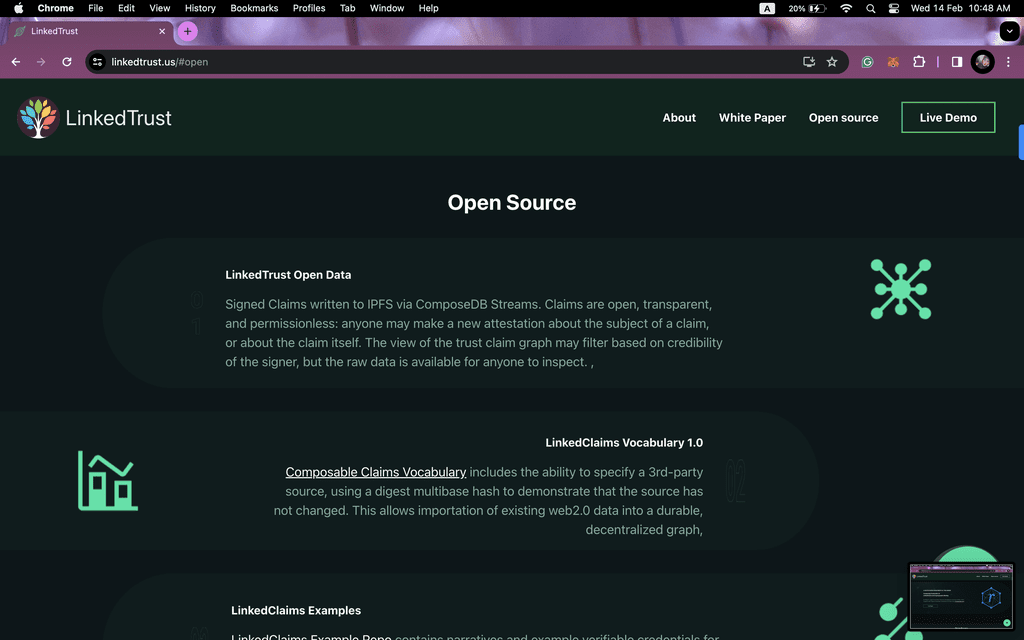
Task: Open the Chrome profile avatar menu
Action: pyautogui.click(x=983, y=62)
